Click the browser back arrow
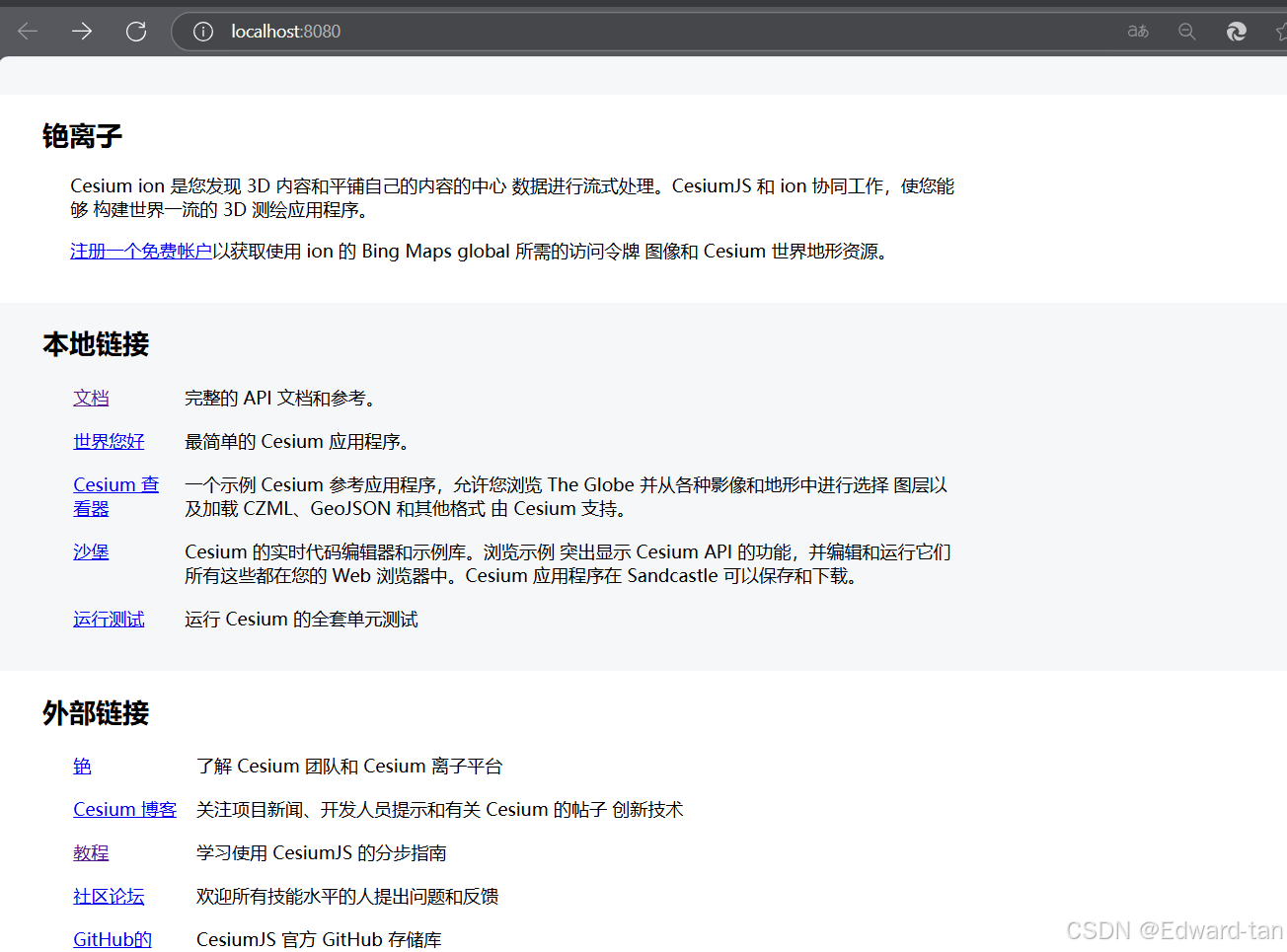1287x952 pixels. (x=28, y=32)
